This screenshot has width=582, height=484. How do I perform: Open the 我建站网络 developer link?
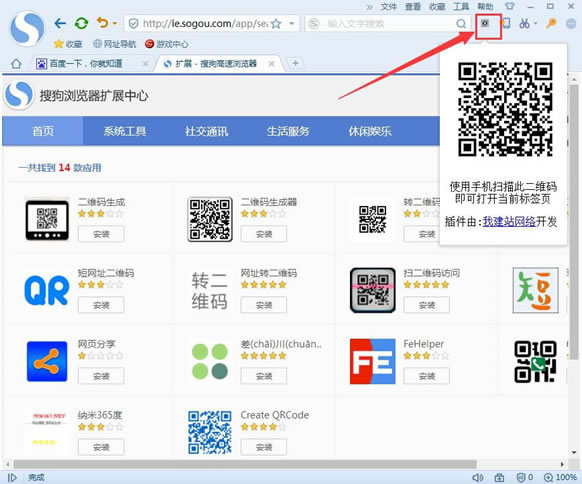[x=509, y=222]
